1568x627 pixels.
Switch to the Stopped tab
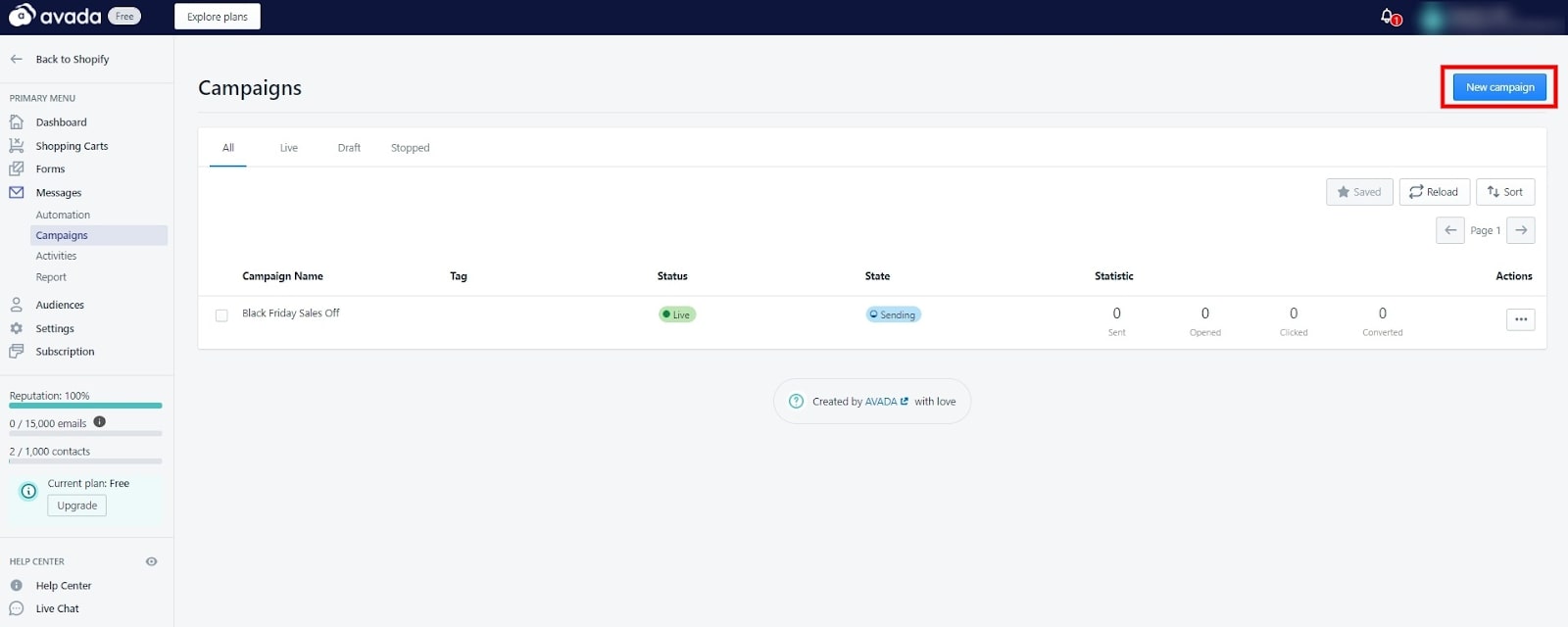pos(410,148)
